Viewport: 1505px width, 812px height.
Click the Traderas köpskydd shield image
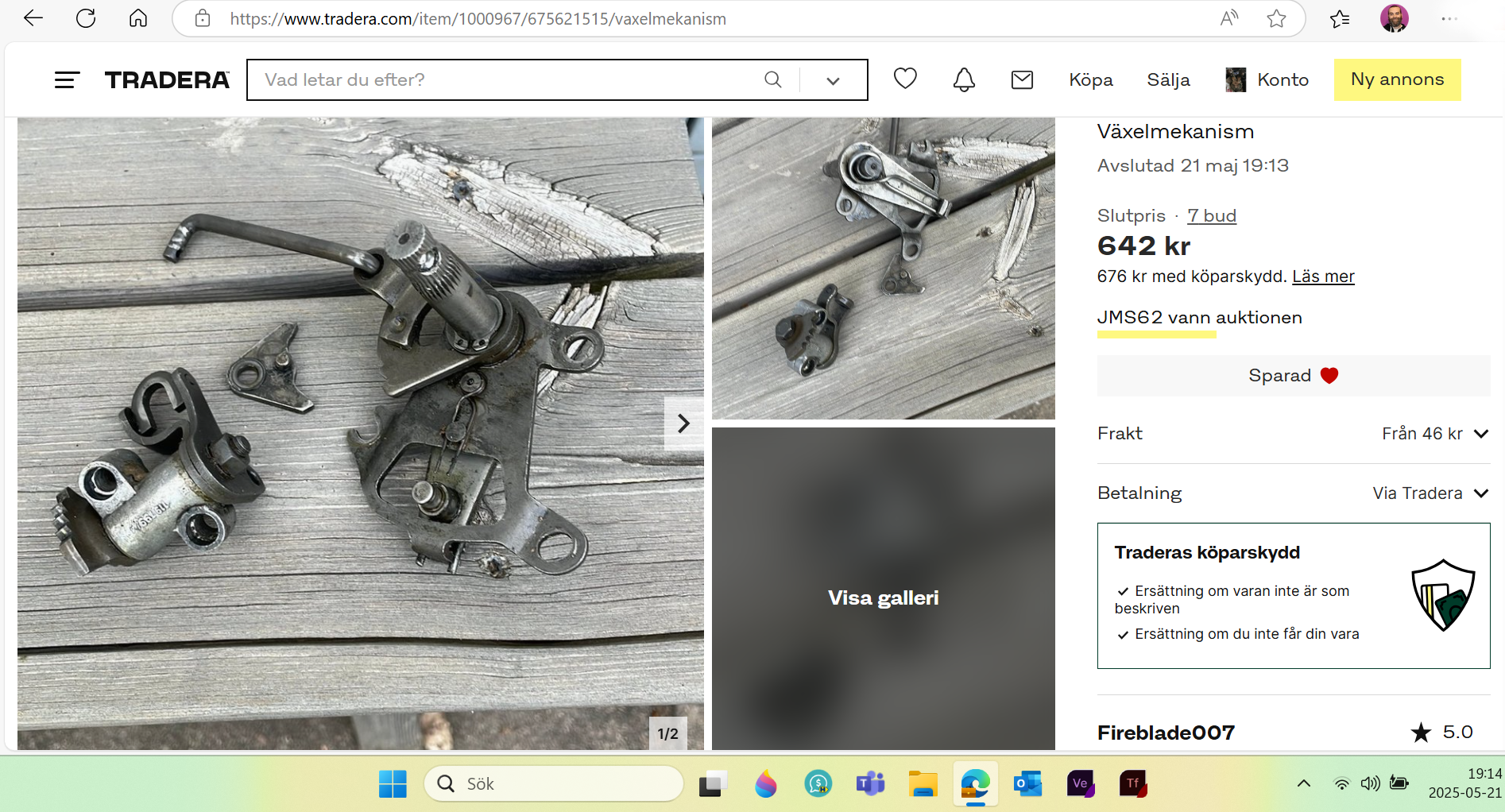click(1443, 595)
